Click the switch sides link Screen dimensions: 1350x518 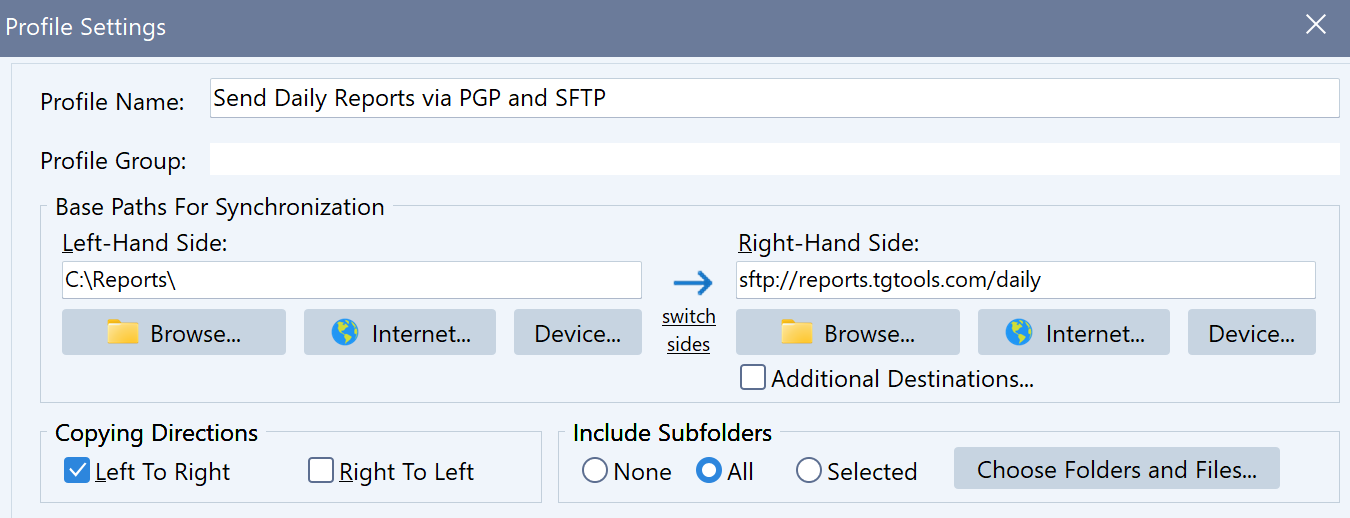(x=688, y=331)
